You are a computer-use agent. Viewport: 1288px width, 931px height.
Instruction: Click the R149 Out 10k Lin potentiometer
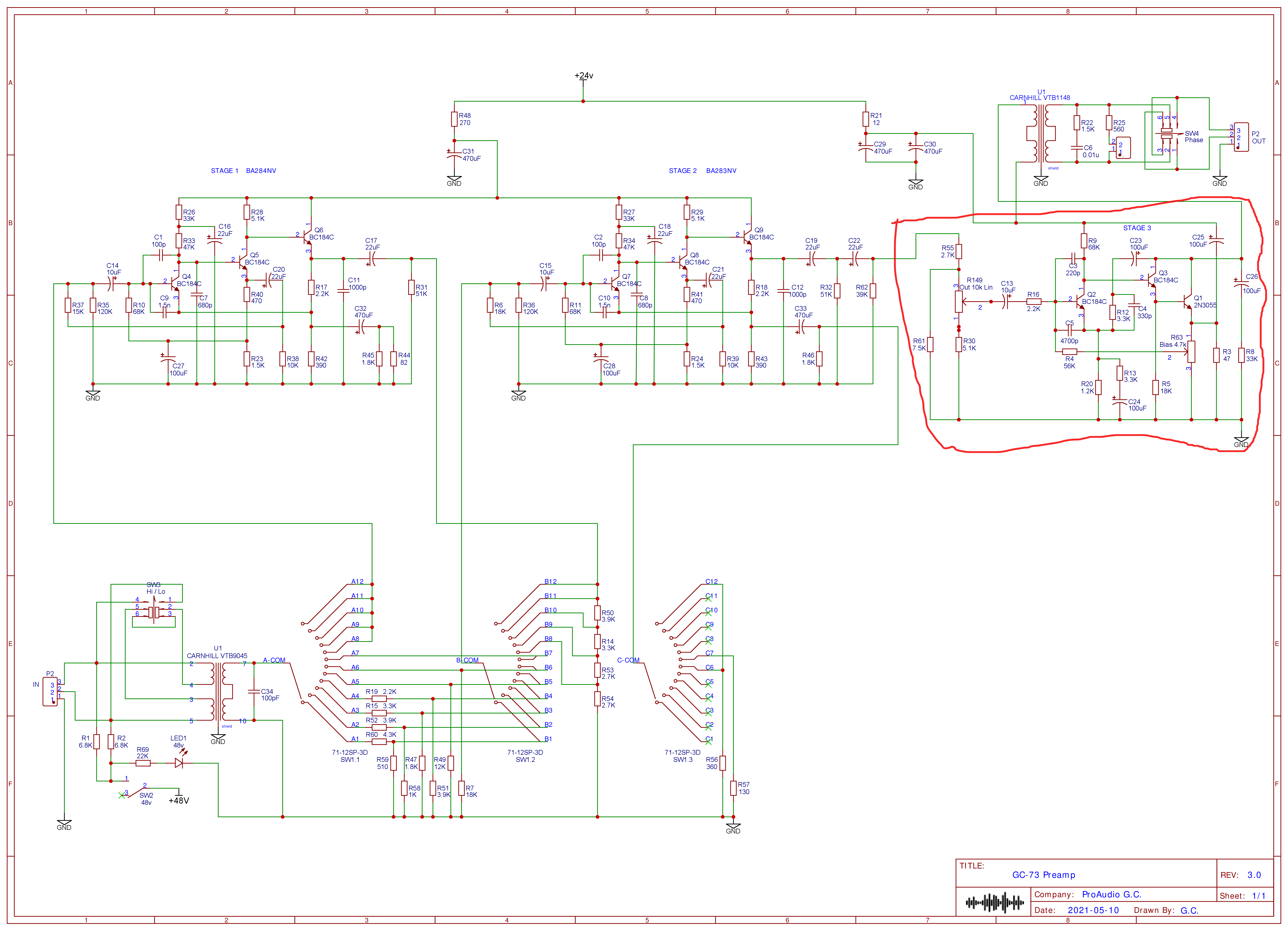point(959,302)
